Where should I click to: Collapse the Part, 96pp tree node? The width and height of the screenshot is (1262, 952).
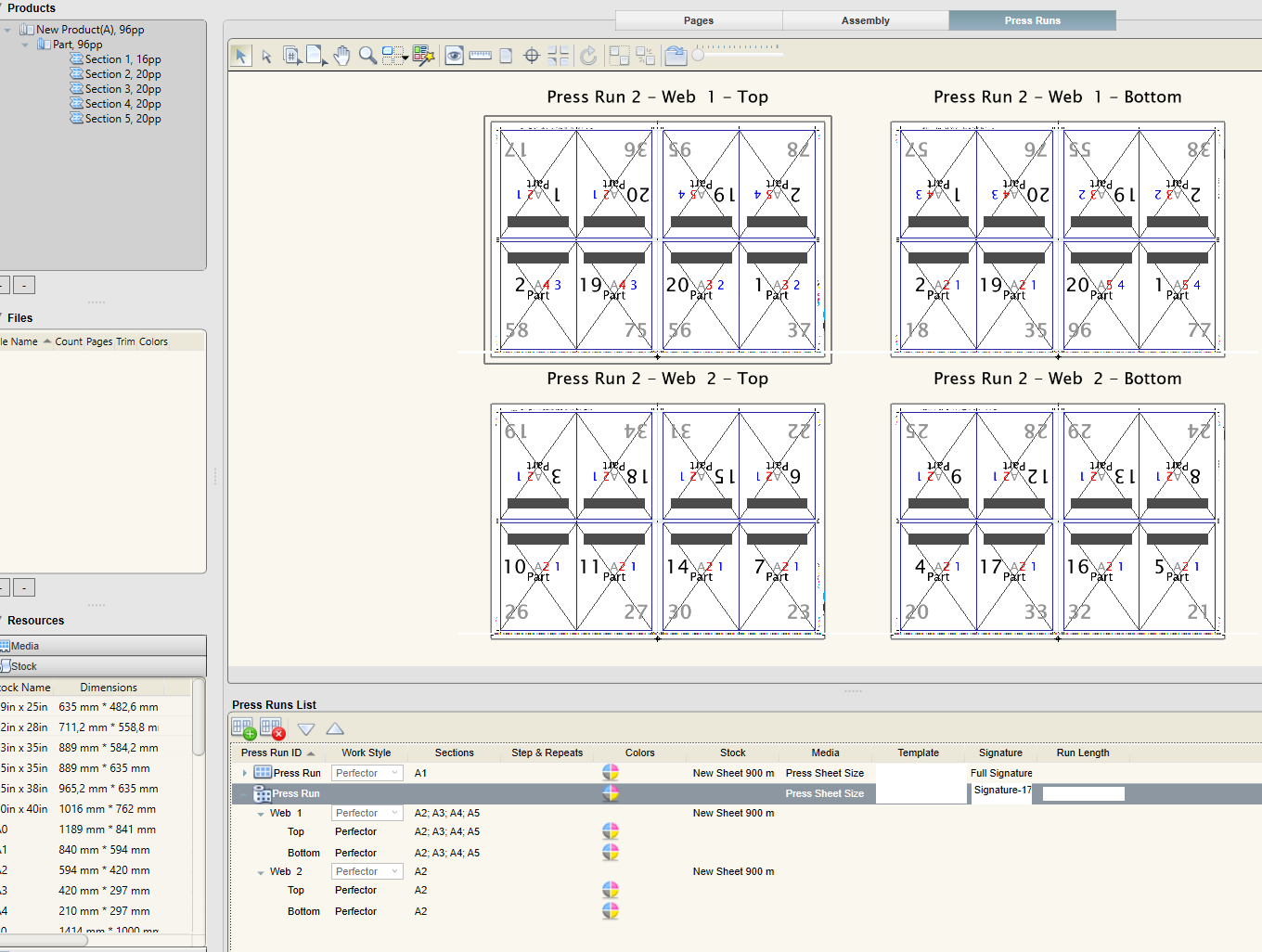tap(25, 45)
